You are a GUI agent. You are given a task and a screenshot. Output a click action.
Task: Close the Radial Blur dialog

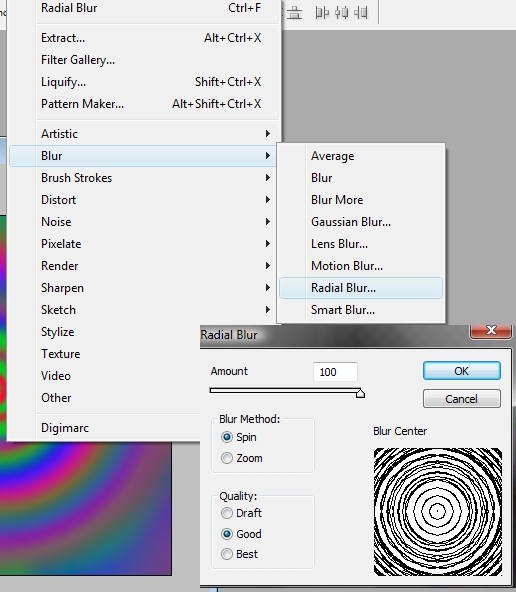click(491, 331)
